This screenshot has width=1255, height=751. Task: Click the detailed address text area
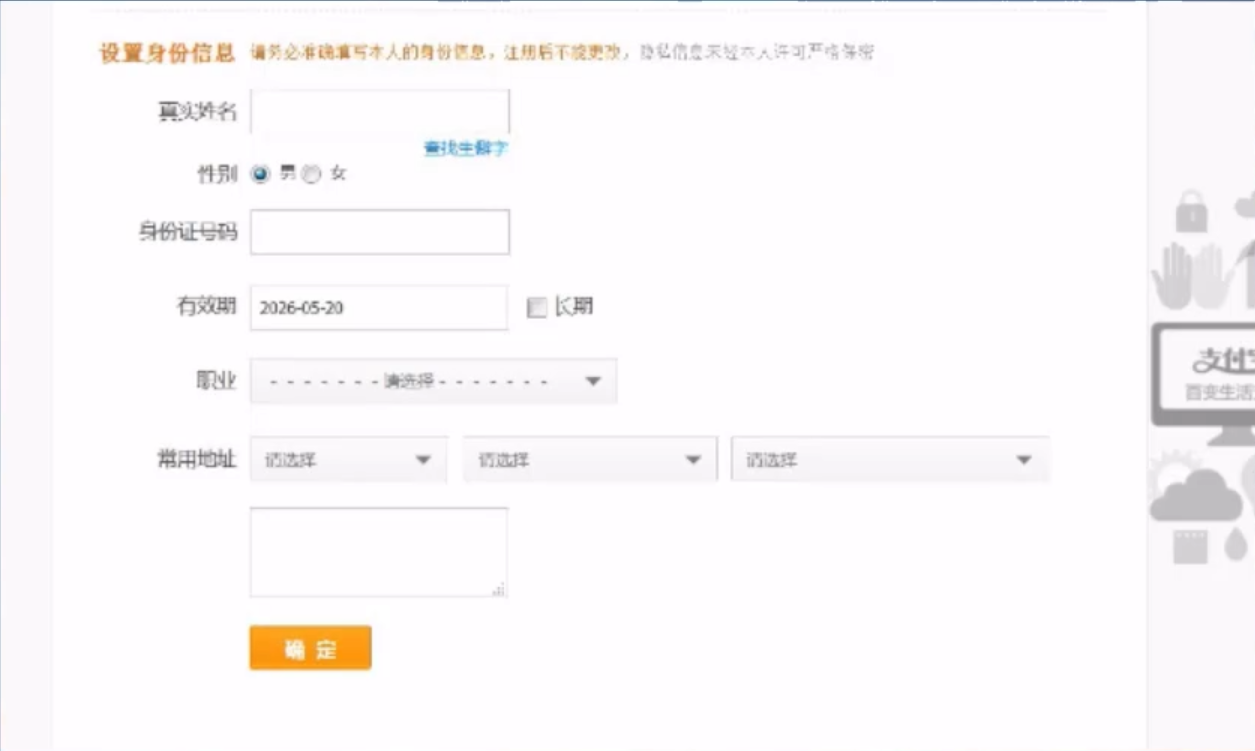coord(378,551)
